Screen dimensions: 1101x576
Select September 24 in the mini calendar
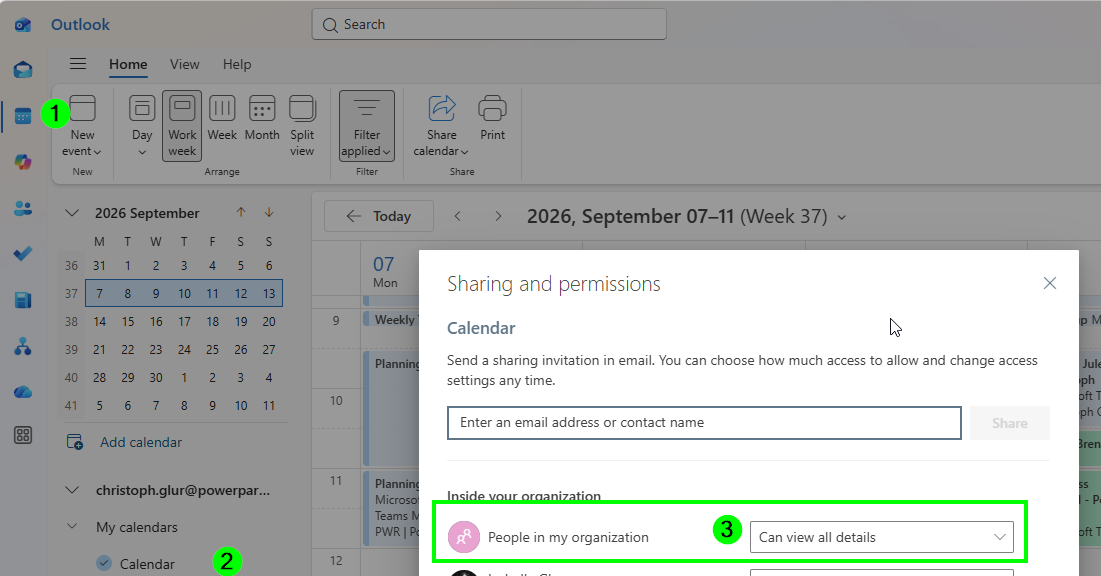tap(184, 350)
